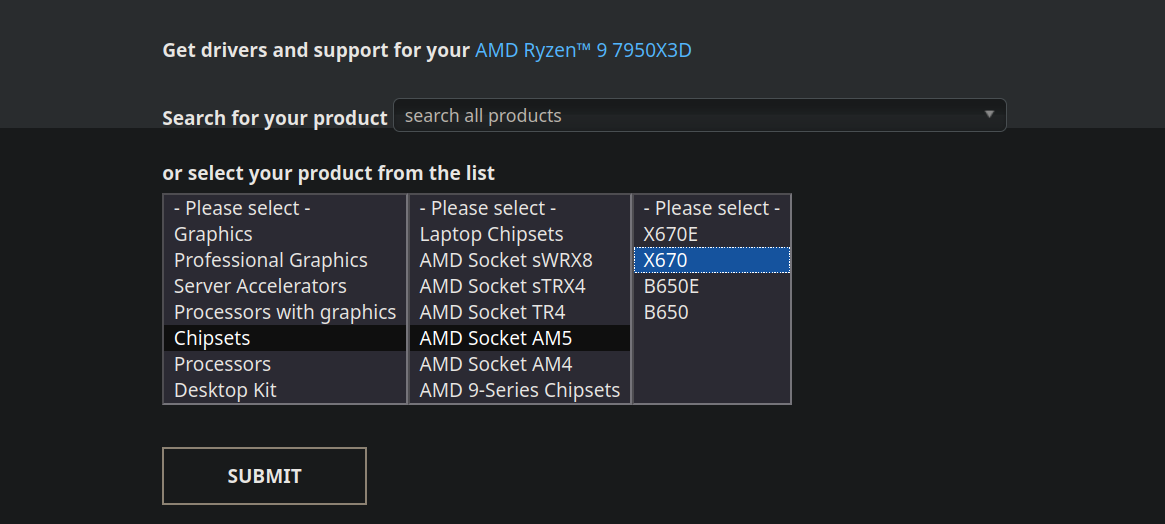Pick Processors with graphics option
Screen dimensions: 1165x524
click(x=285, y=312)
